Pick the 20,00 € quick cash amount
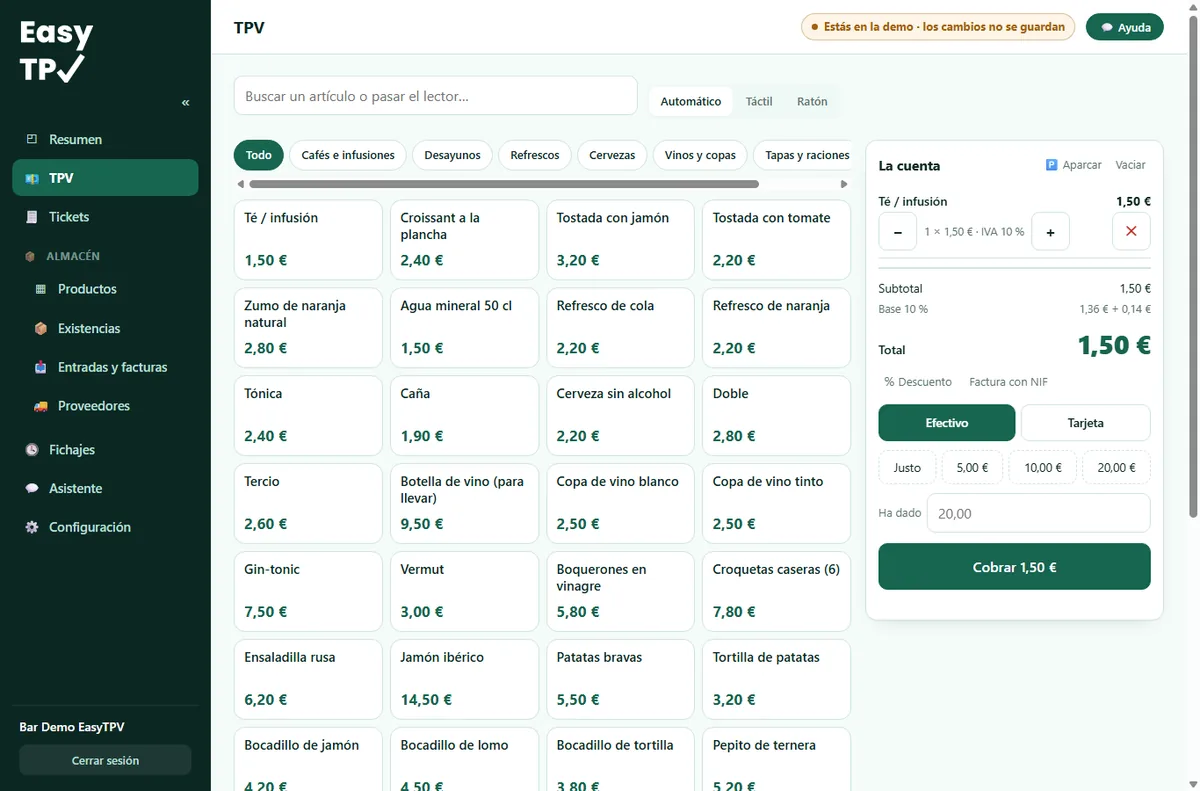 [x=1116, y=467]
